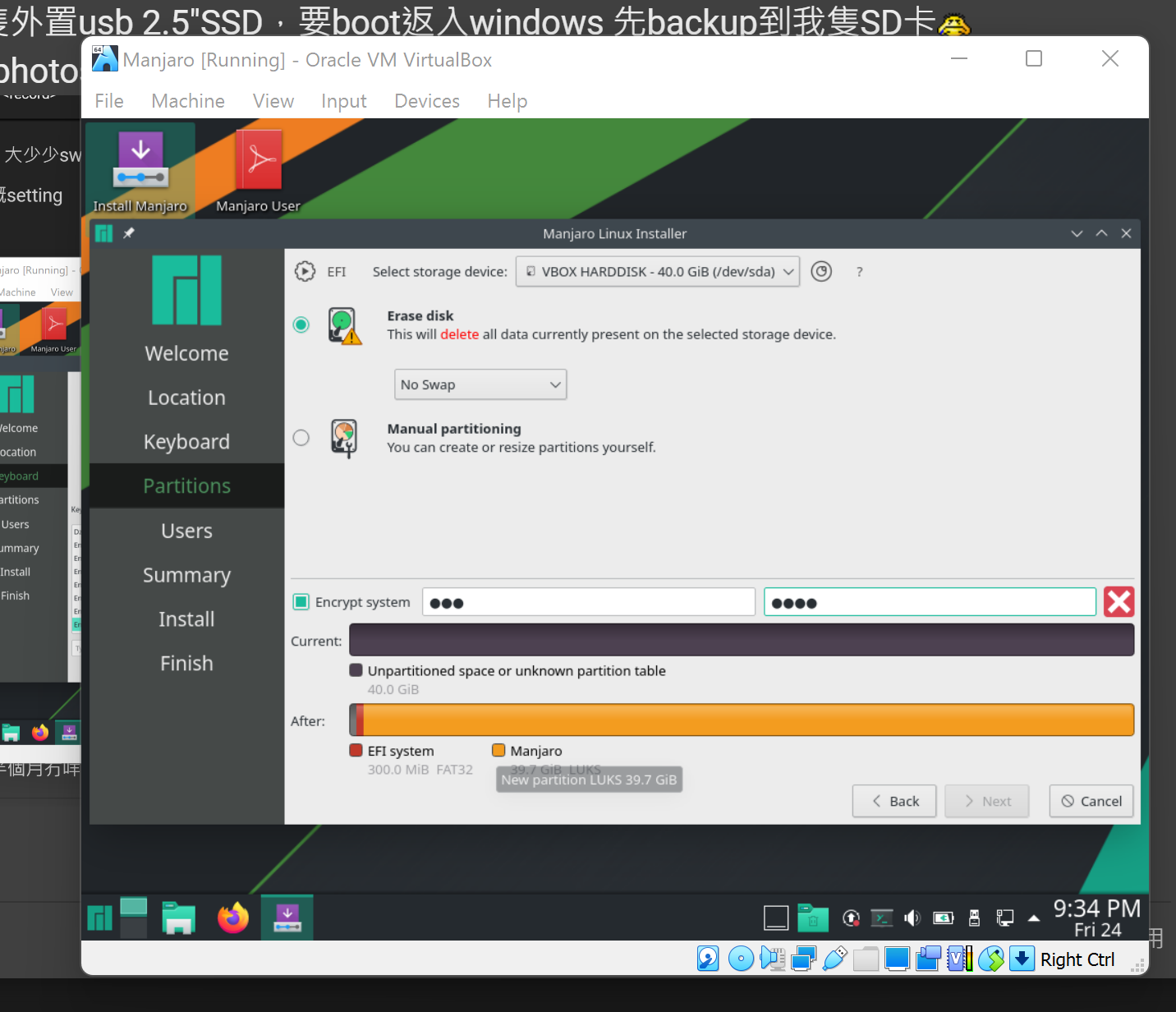Click the encryption passphrase input field
Image resolution: width=1176 pixels, height=1012 pixels.
(x=588, y=601)
